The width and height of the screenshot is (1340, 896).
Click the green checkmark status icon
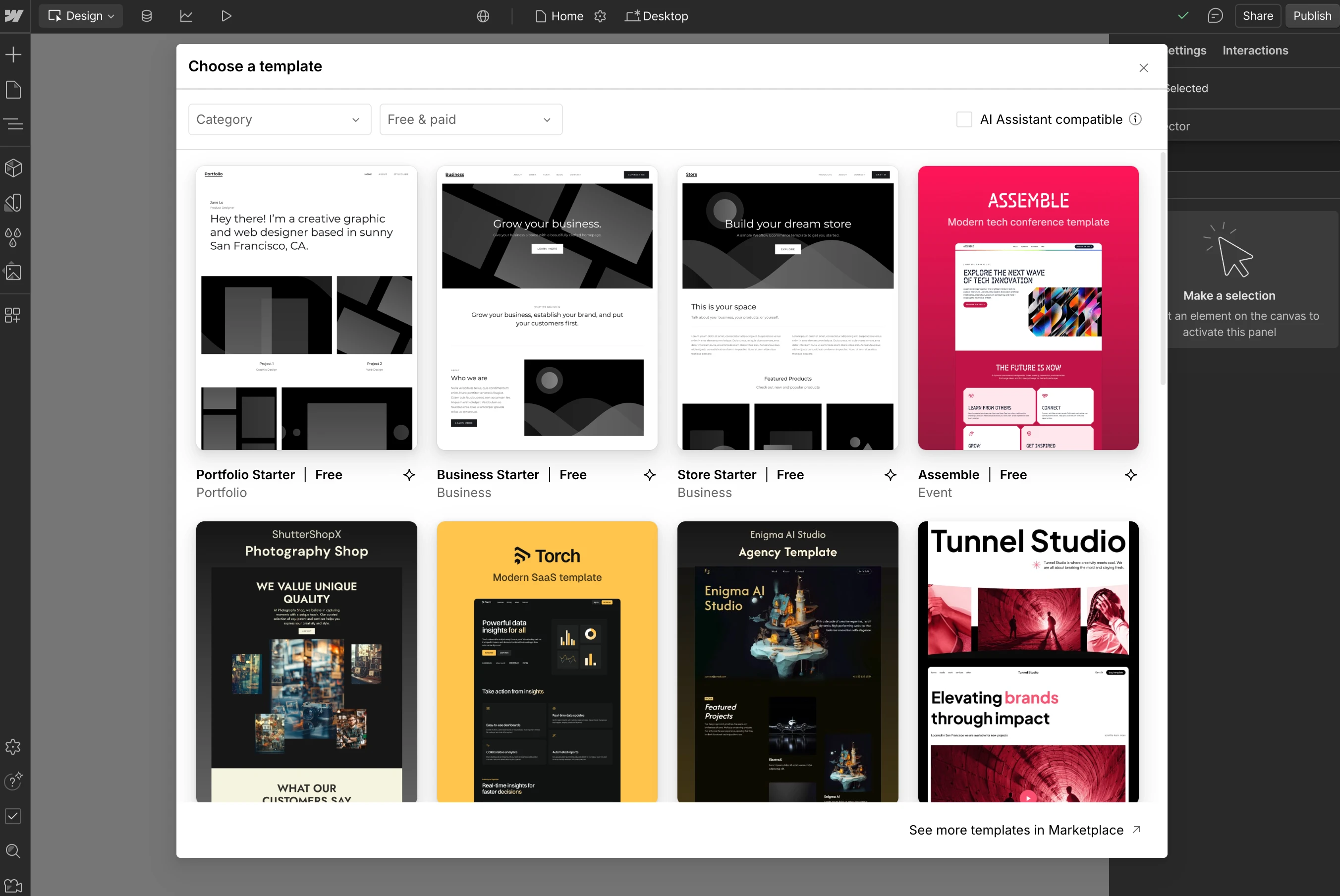point(1183,15)
